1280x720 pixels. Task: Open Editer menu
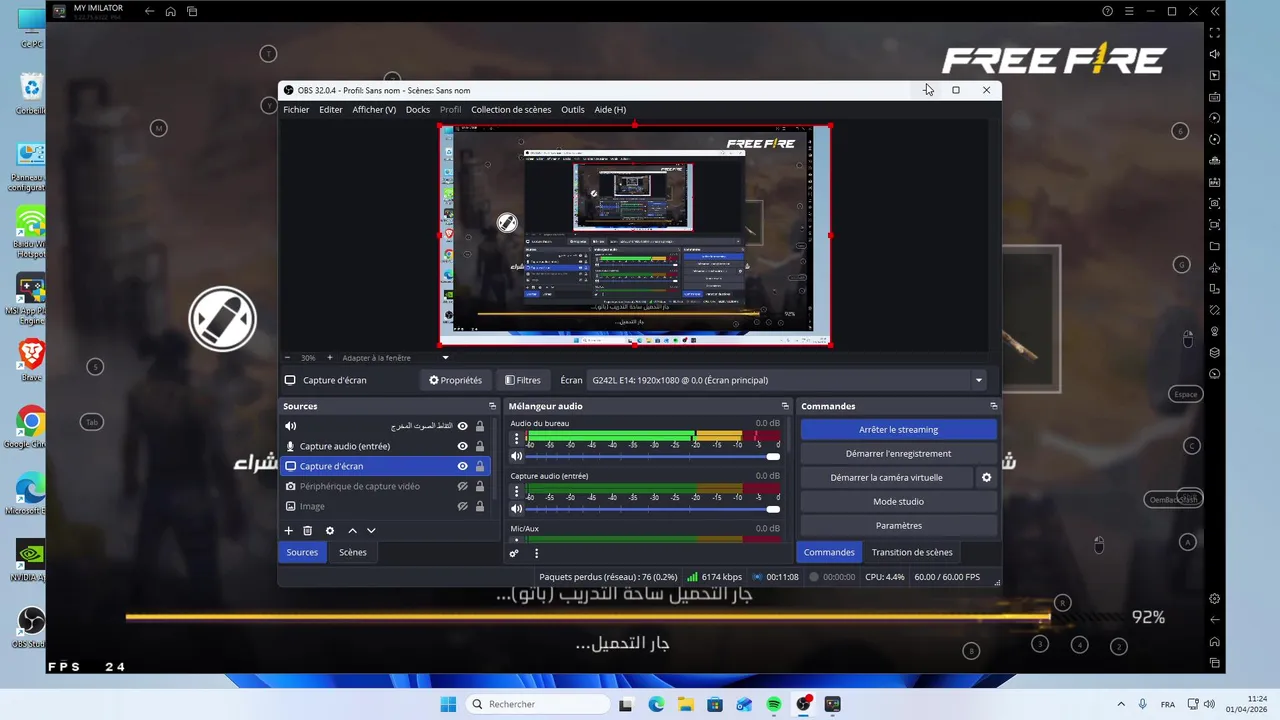331,109
